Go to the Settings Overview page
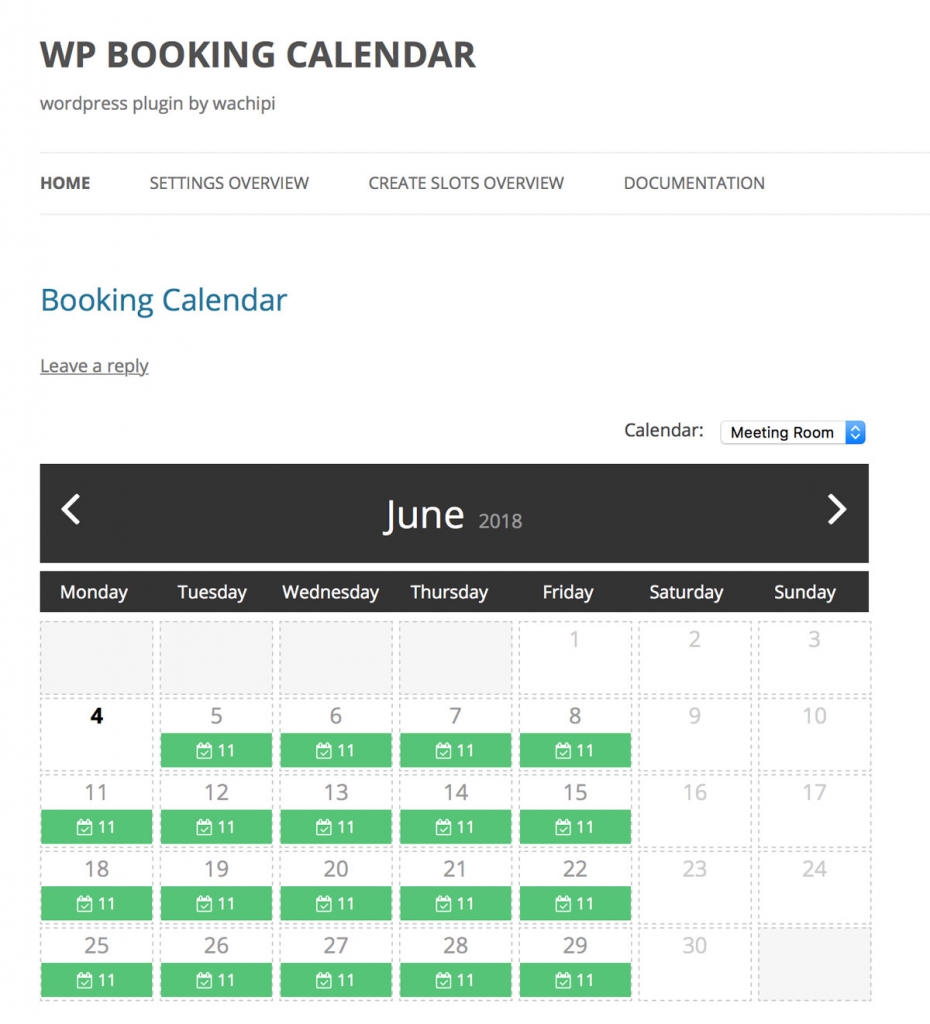 (228, 183)
